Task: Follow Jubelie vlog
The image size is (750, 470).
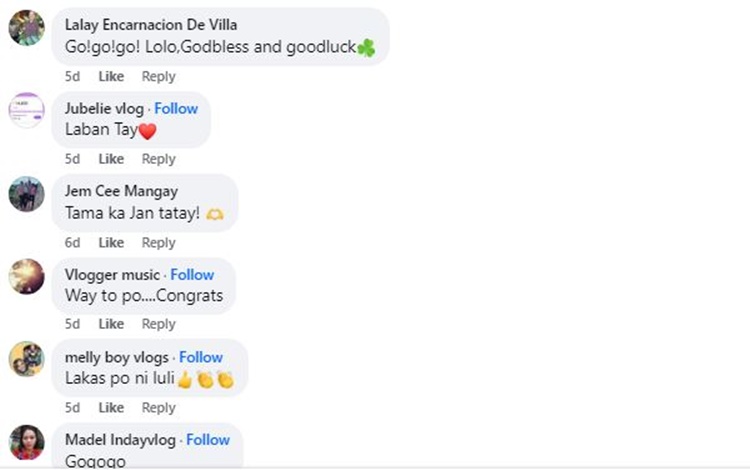Action: tap(176, 108)
